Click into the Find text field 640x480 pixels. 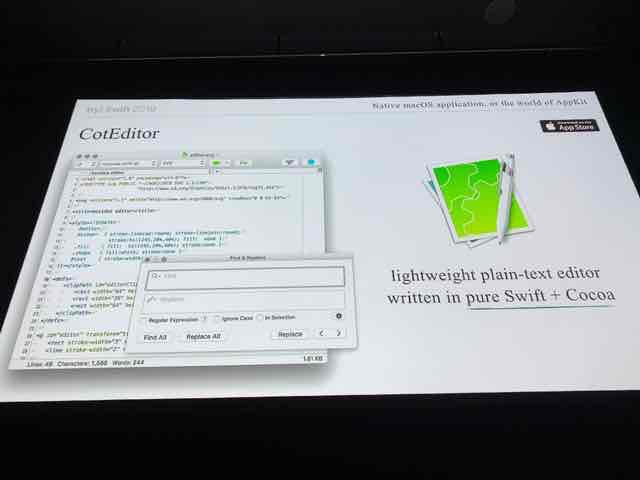coord(245,277)
